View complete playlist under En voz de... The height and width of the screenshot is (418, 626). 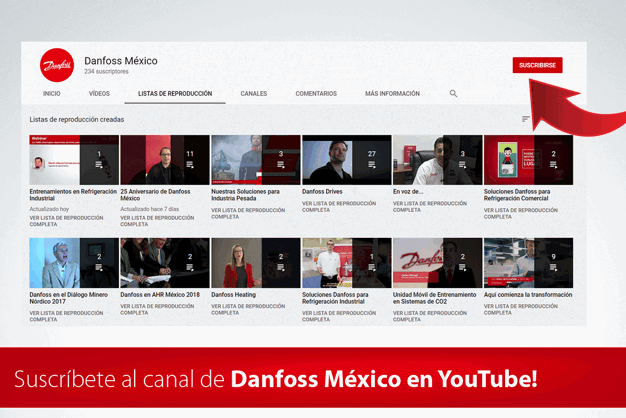pyautogui.click(x=430, y=206)
